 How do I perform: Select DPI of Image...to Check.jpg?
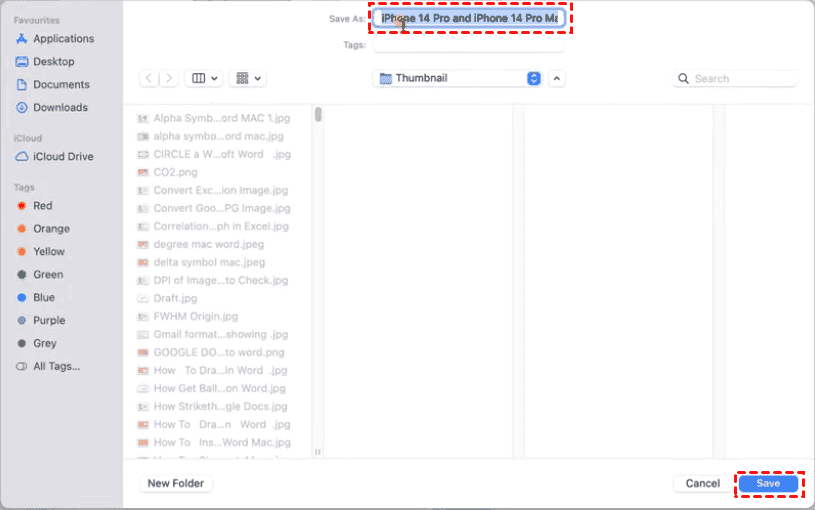pyautogui.click(x=213, y=280)
